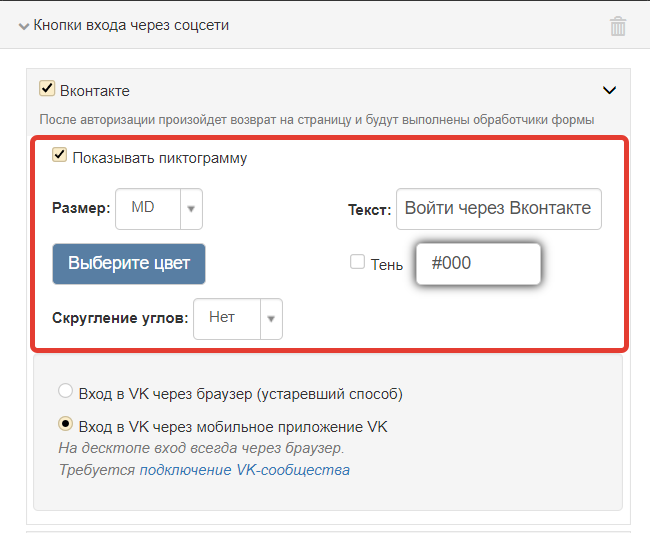This screenshot has width=650, height=533.
Task: Select "Вход в VK через мобильное приложение VK" radio
Action: (65, 424)
